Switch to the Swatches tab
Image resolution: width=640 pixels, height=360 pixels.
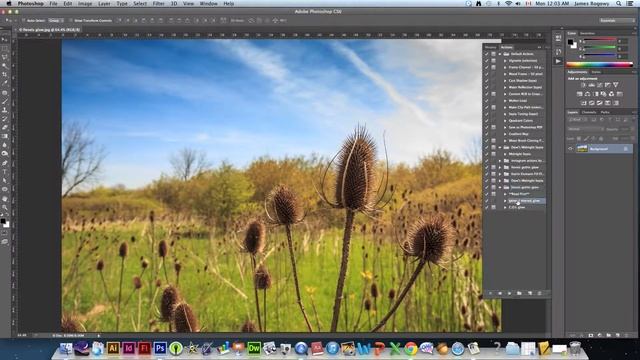click(587, 33)
